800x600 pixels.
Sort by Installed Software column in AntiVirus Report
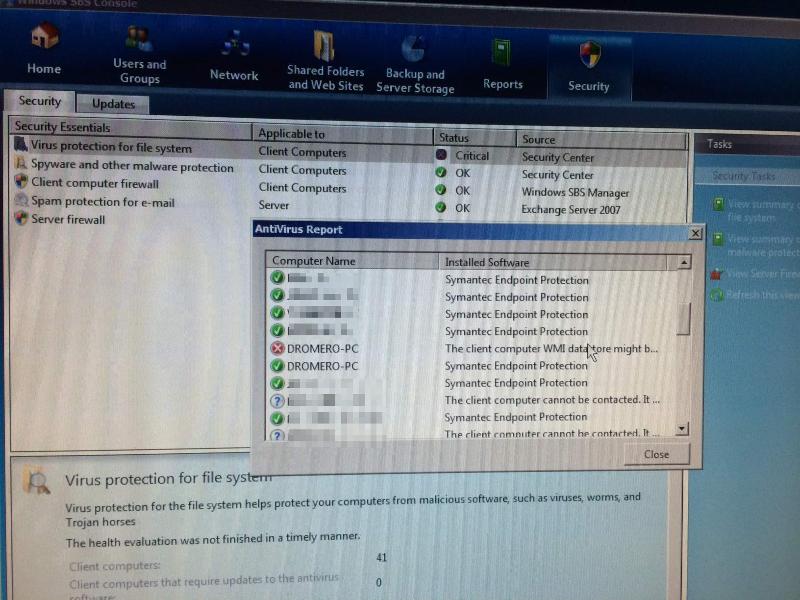[x=553, y=262]
